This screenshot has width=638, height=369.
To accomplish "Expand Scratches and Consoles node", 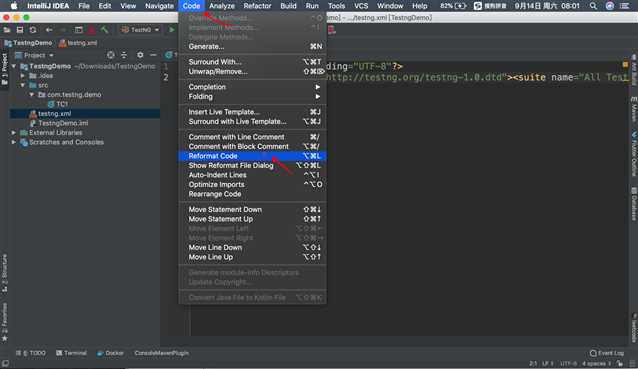I will tap(14, 142).
